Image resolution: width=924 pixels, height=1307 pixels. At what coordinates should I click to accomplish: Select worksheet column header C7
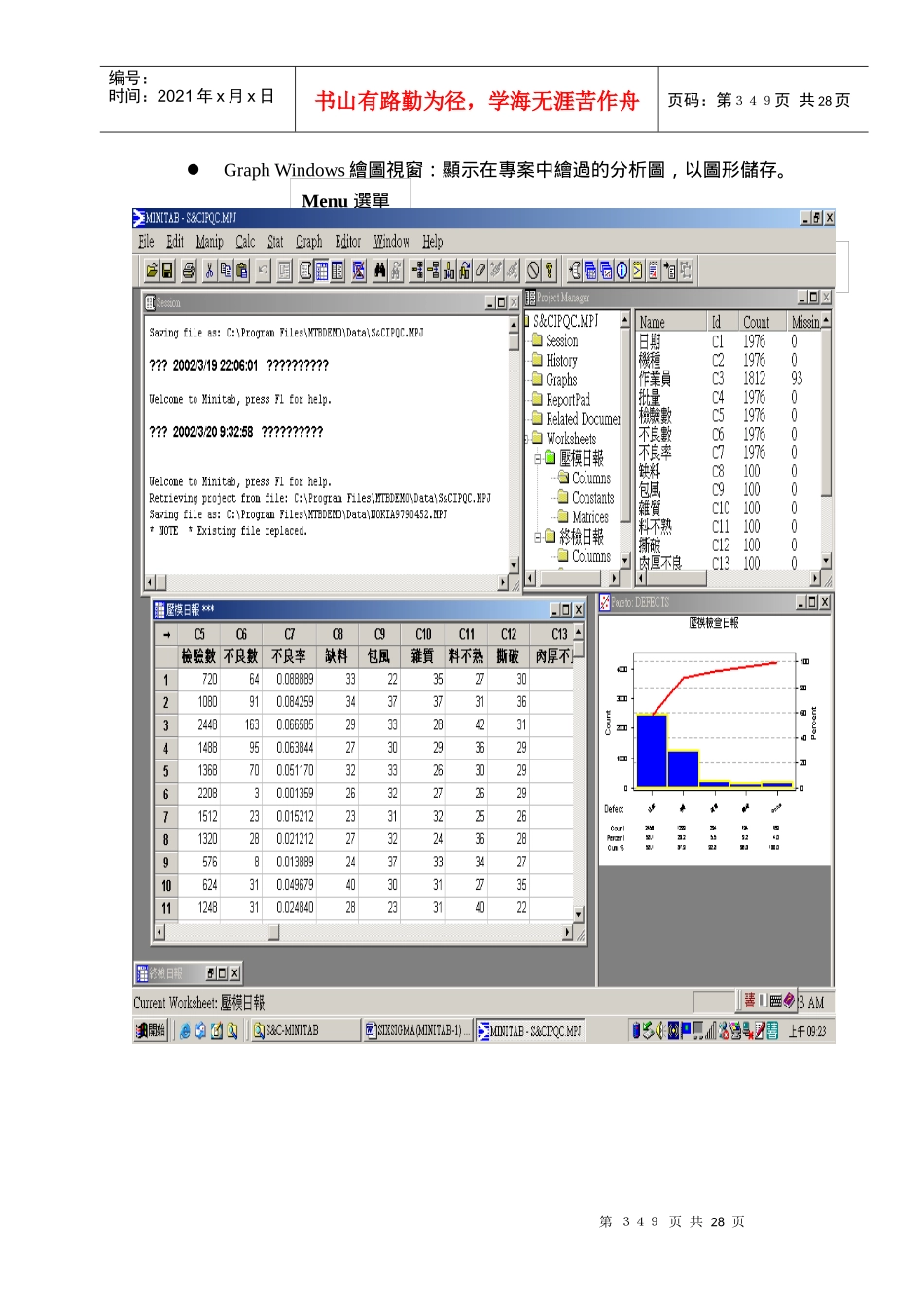tap(290, 634)
